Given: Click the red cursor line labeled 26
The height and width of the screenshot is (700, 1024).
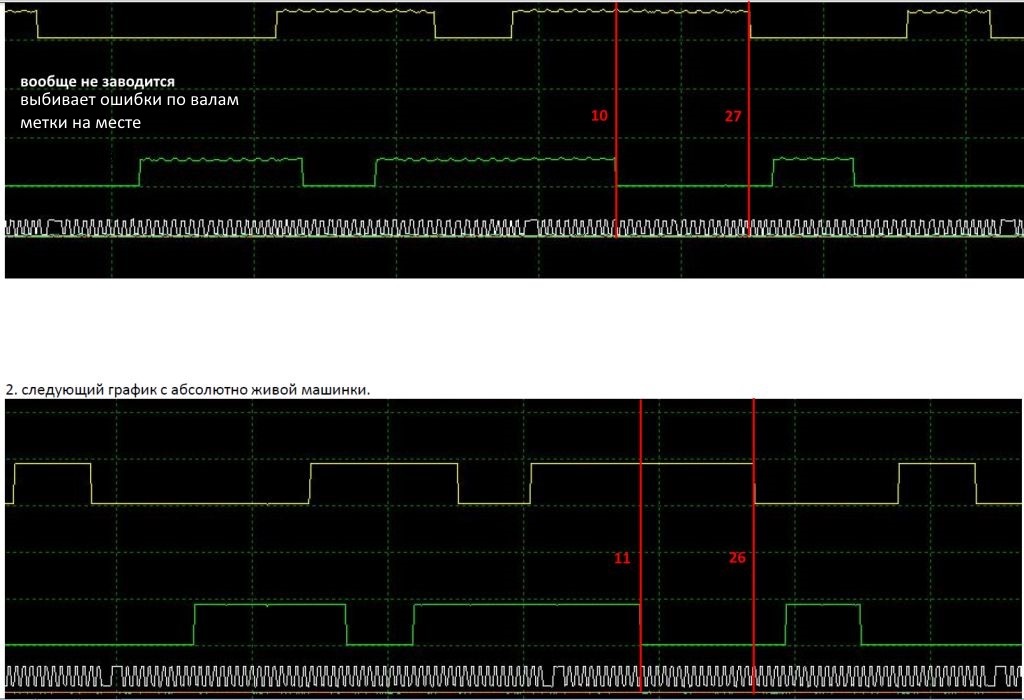Looking at the screenshot, I should tap(754, 545).
